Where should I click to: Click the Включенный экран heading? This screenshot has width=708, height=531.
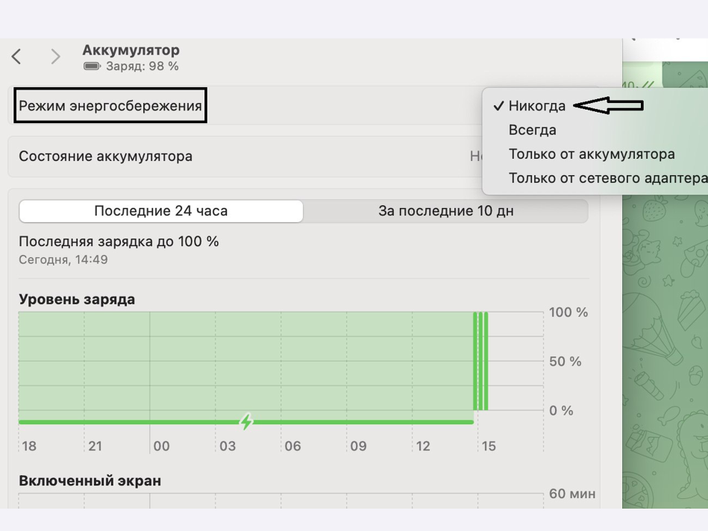90,481
